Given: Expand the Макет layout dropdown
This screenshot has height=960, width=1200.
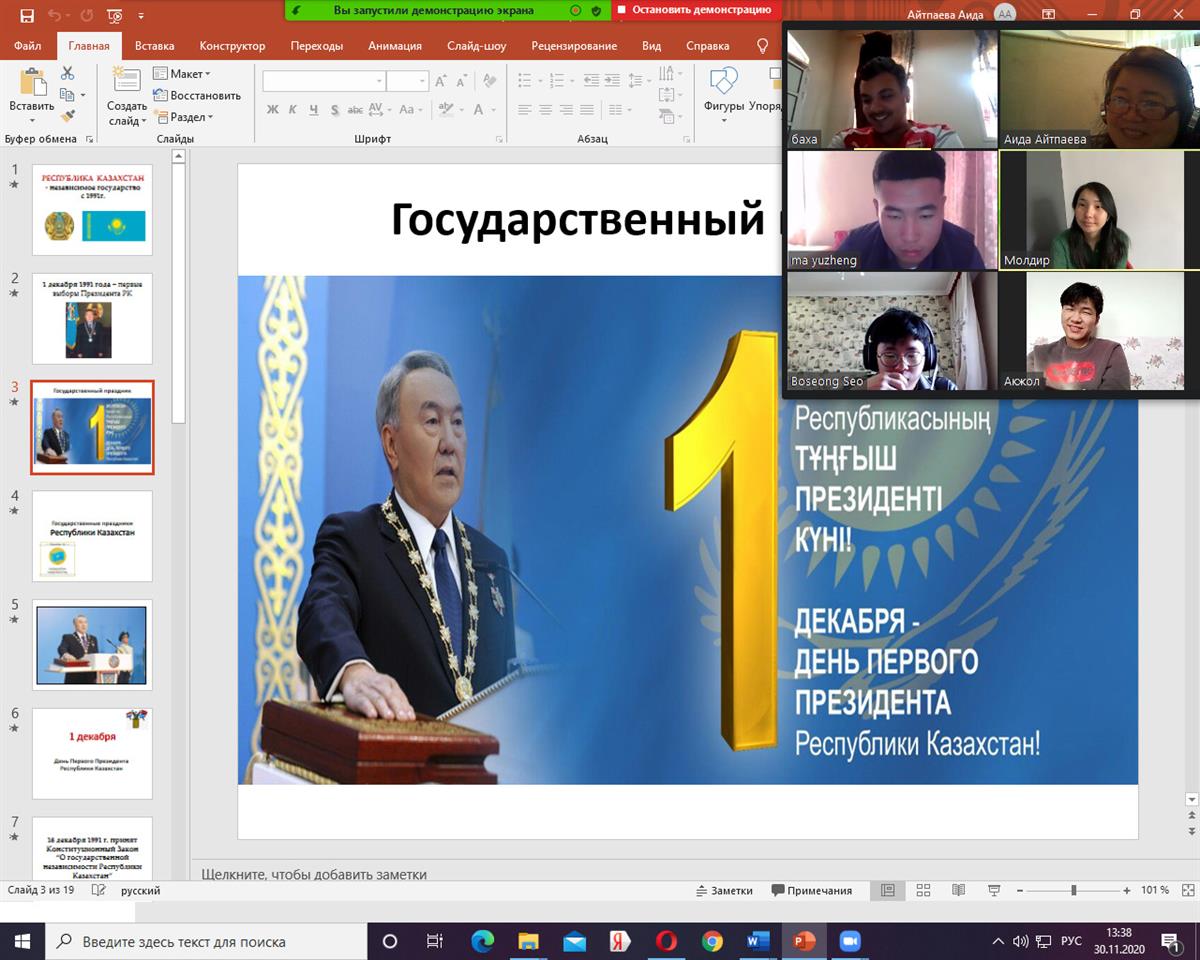Looking at the screenshot, I should pos(182,74).
